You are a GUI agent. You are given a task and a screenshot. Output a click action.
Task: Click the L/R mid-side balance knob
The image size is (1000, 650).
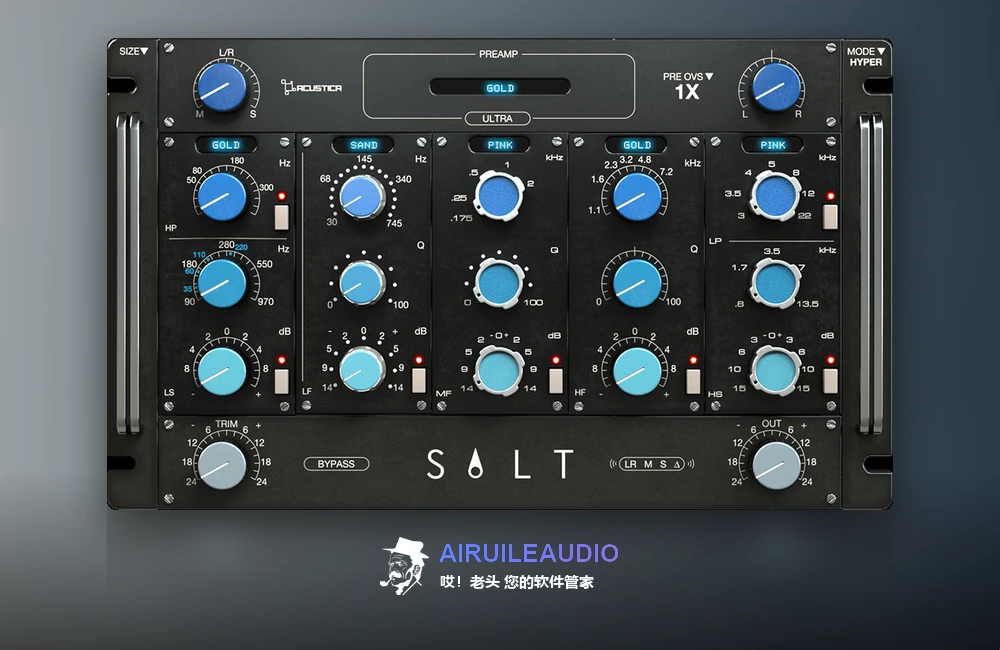(x=222, y=87)
